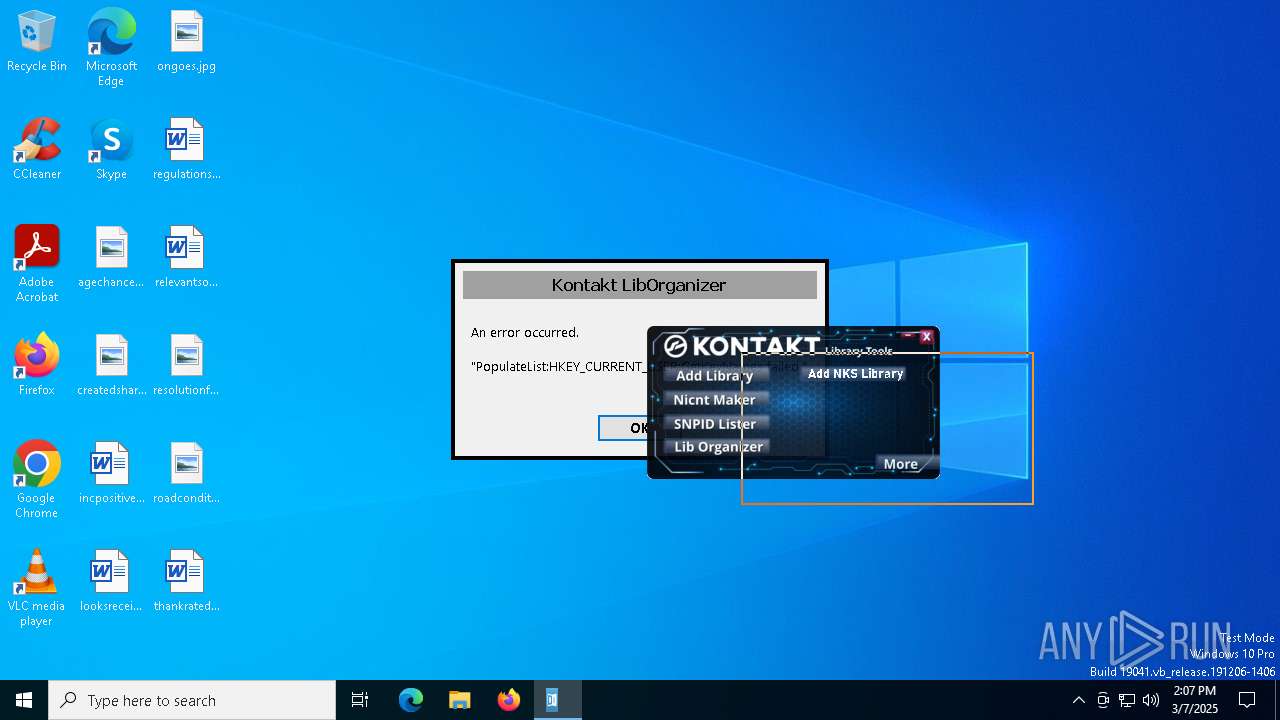Open the Windows Start menu

[24, 700]
